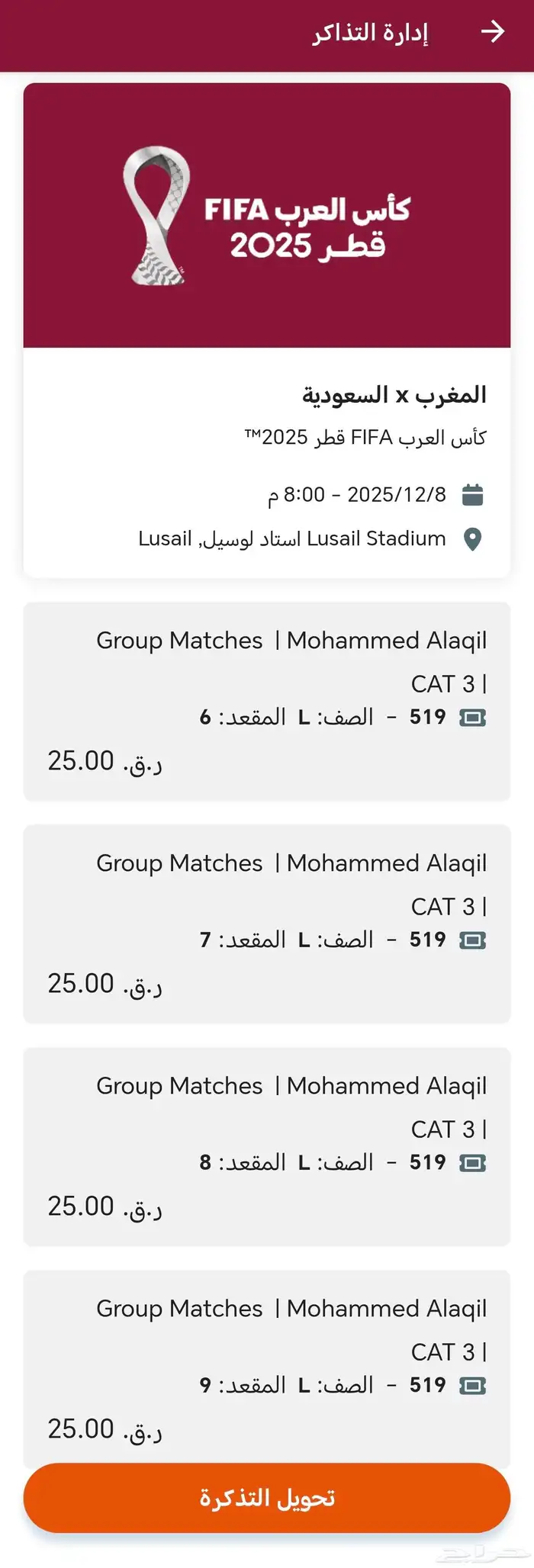
Task: Tap the back arrow in header
Action: (x=493, y=31)
